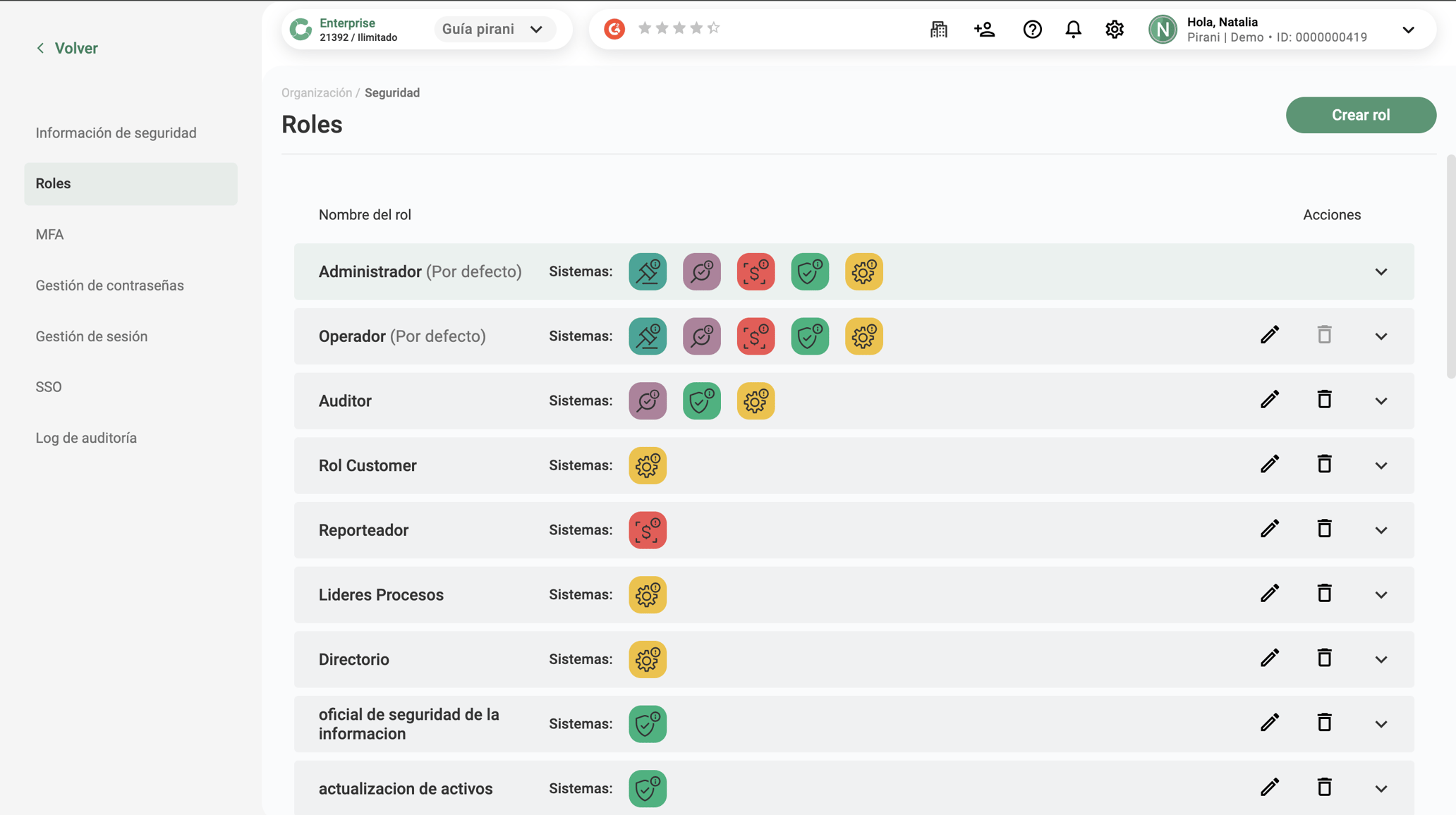This screenshot has width=1456, height=815.
Task: Expand the Administrador role row
Action: 1381,271
